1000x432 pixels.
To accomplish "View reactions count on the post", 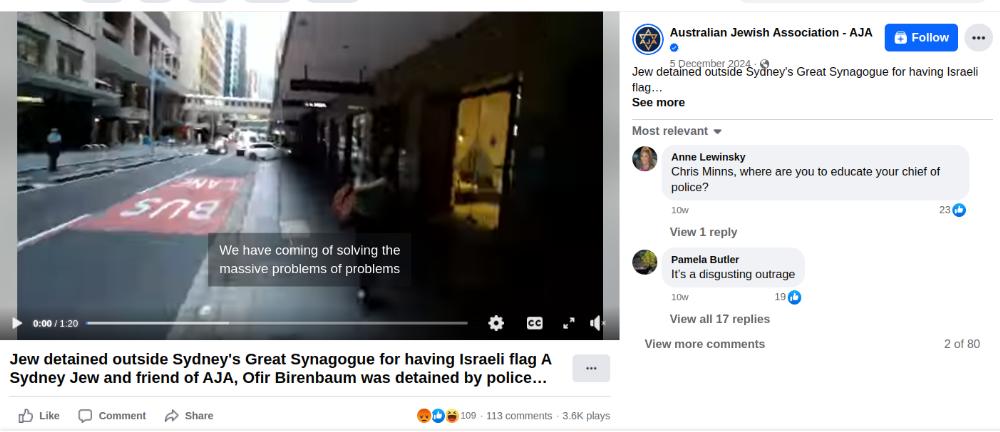I will pos(446,416).
